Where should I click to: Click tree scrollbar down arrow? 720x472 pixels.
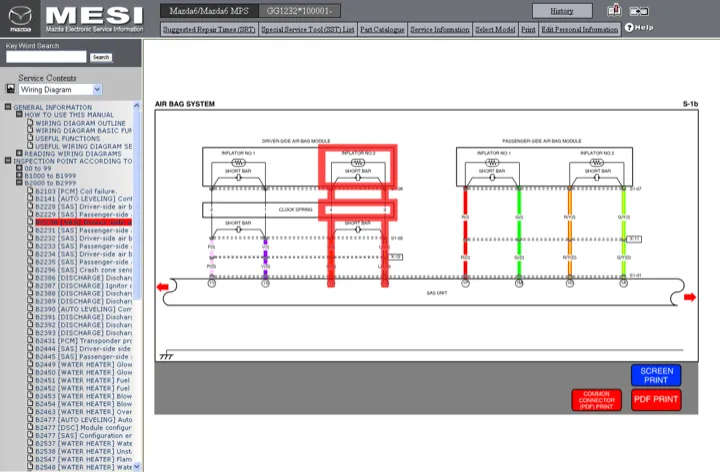click(136, 467)
